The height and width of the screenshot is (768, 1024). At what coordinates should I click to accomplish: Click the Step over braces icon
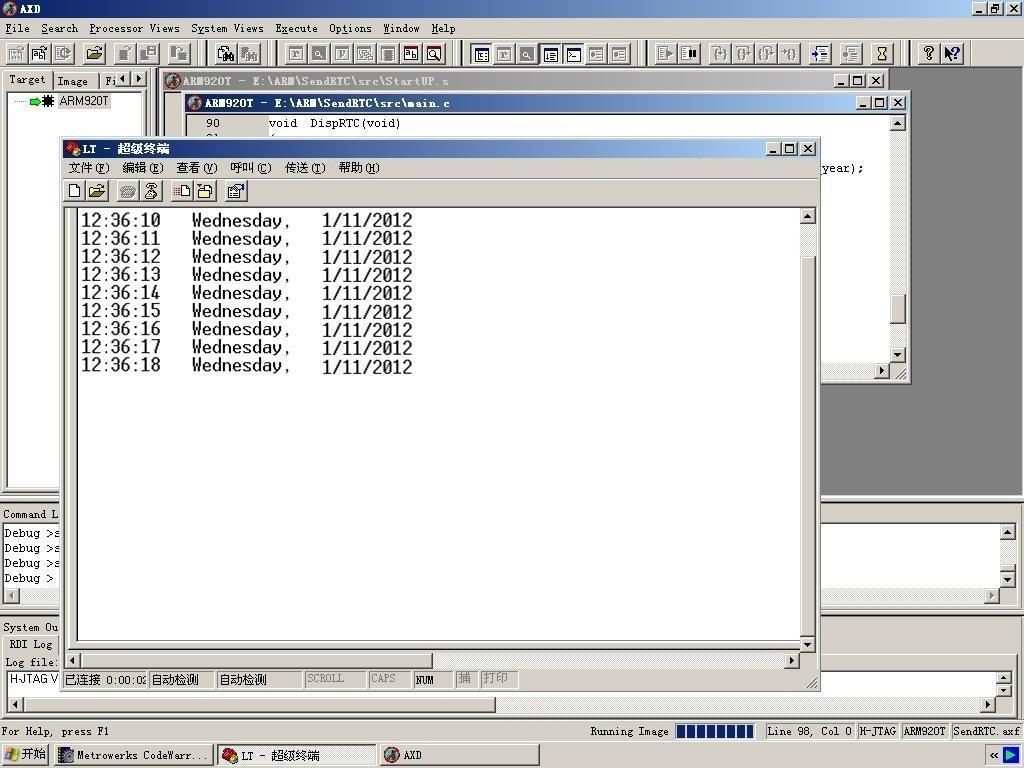[x=743, y=53]
